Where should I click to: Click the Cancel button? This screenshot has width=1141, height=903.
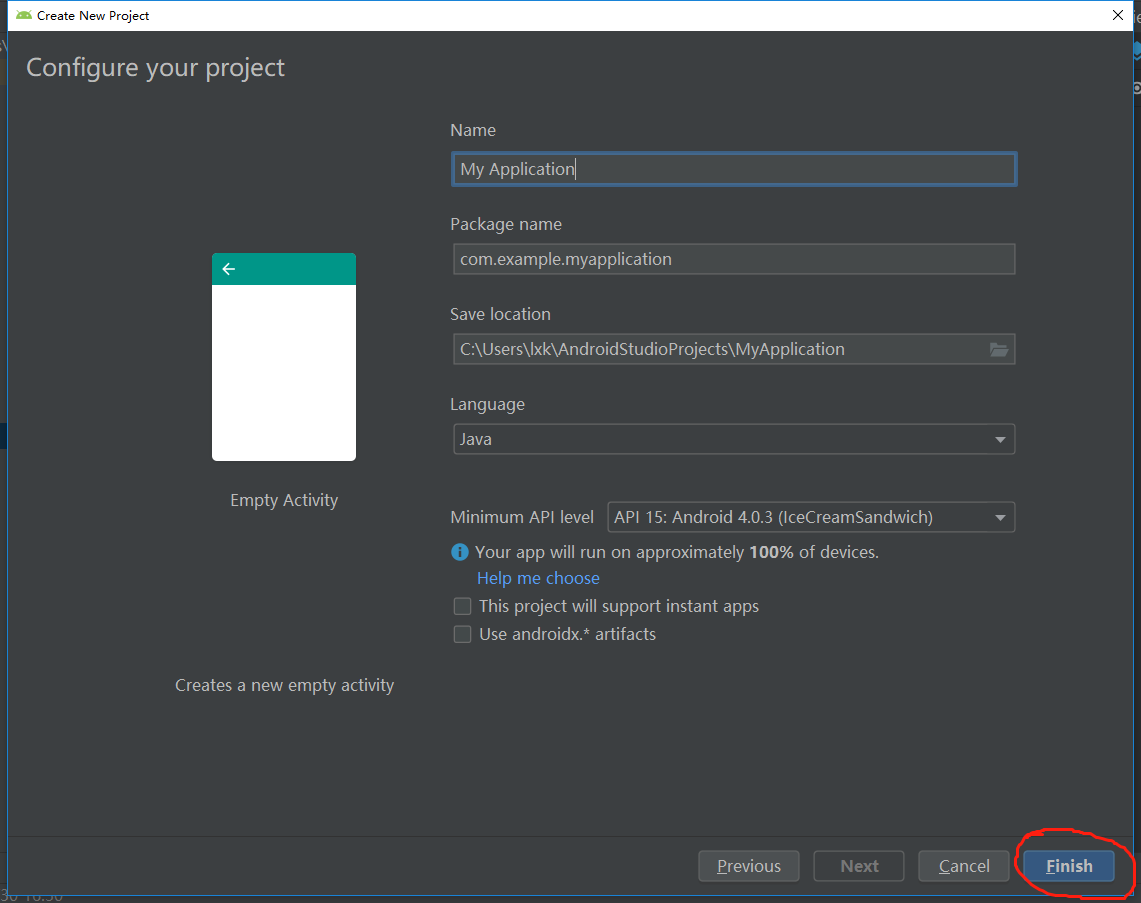[x=963, y=866]
